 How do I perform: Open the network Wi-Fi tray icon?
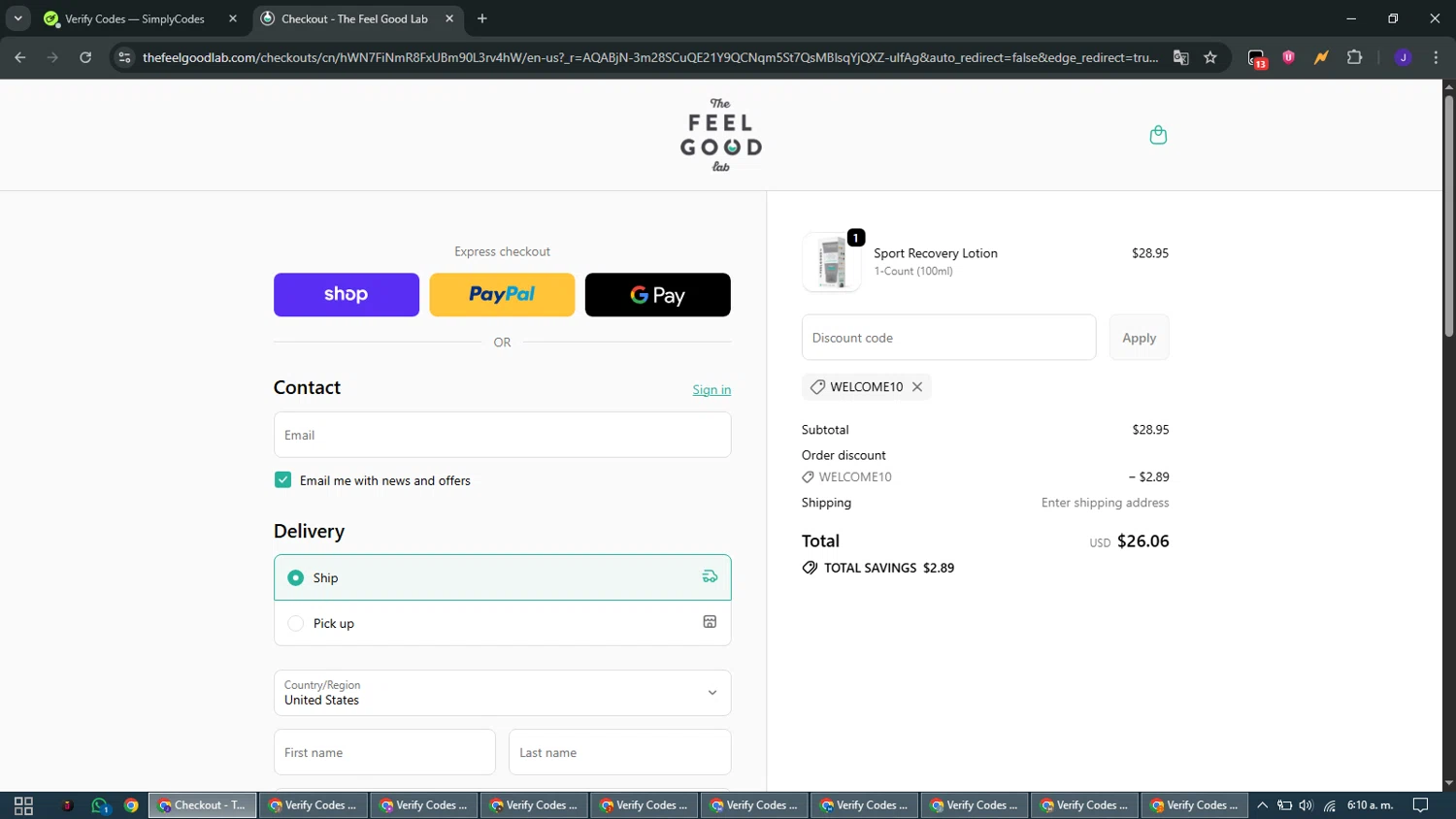pyautogui.click(x=1330, y=805)
